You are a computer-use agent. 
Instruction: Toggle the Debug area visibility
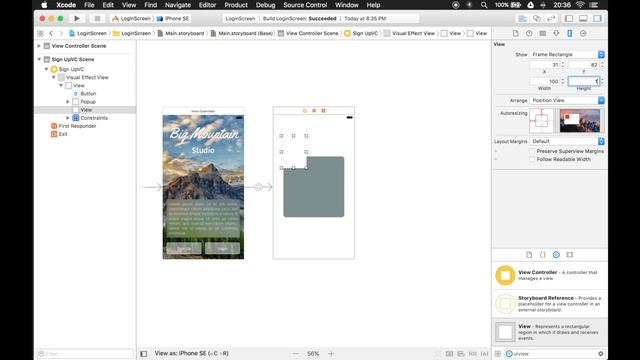tap(583, 18)
